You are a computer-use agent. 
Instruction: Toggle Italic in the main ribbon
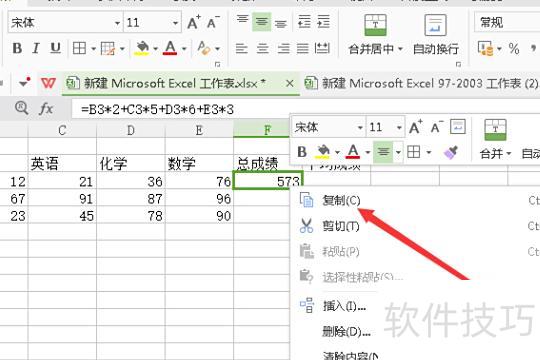tap(36, 48)
